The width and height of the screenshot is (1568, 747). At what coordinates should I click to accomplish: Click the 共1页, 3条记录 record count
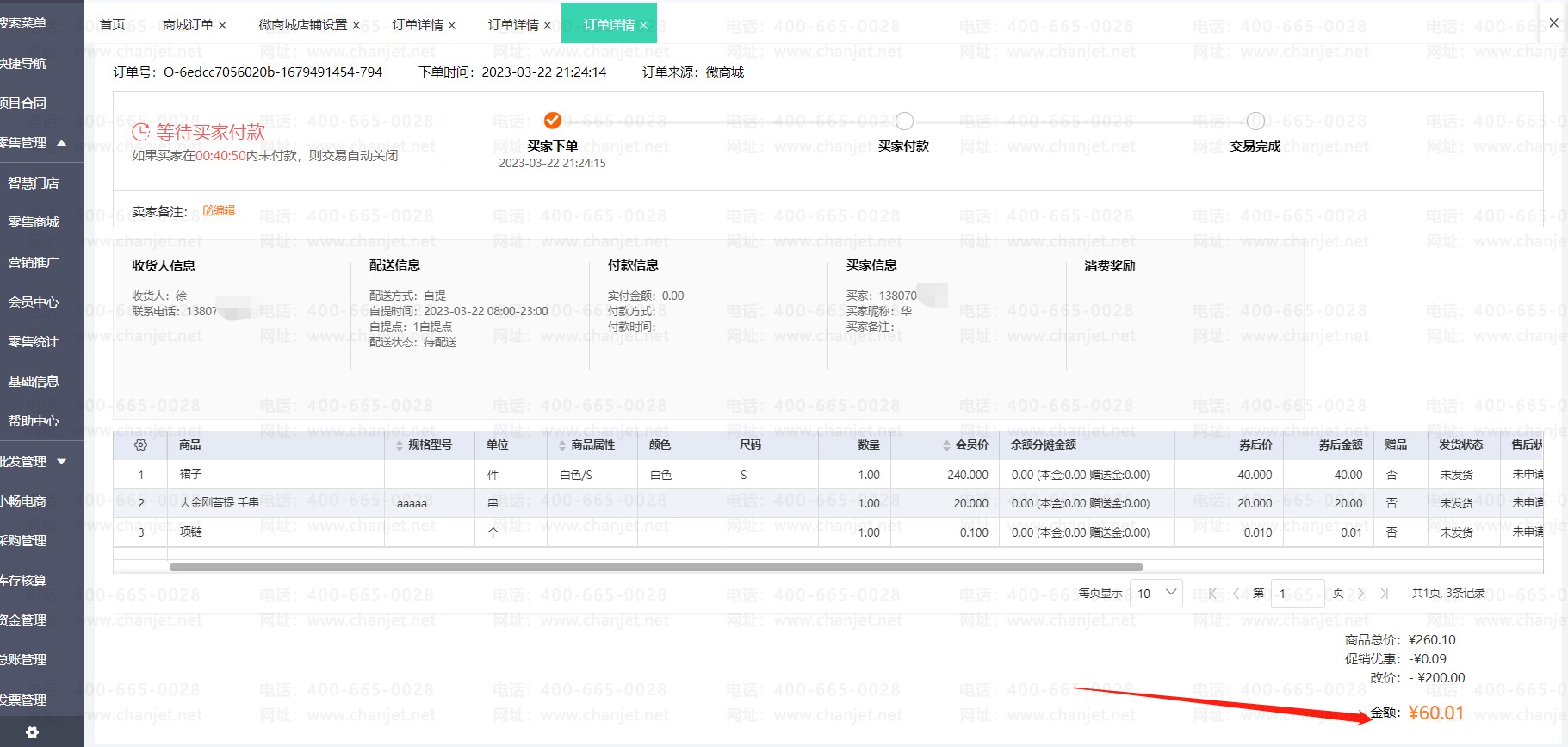tap(1448, 594)
